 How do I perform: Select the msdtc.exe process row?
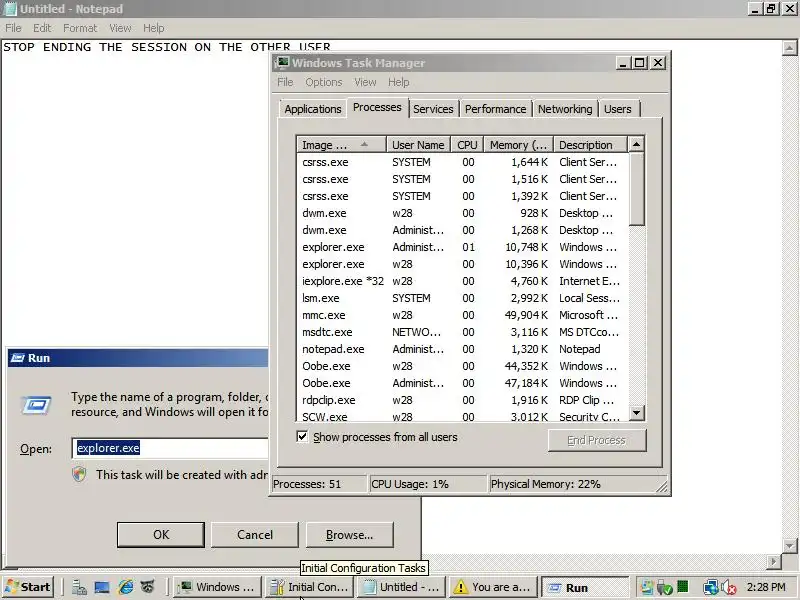(x=462, y=332)
